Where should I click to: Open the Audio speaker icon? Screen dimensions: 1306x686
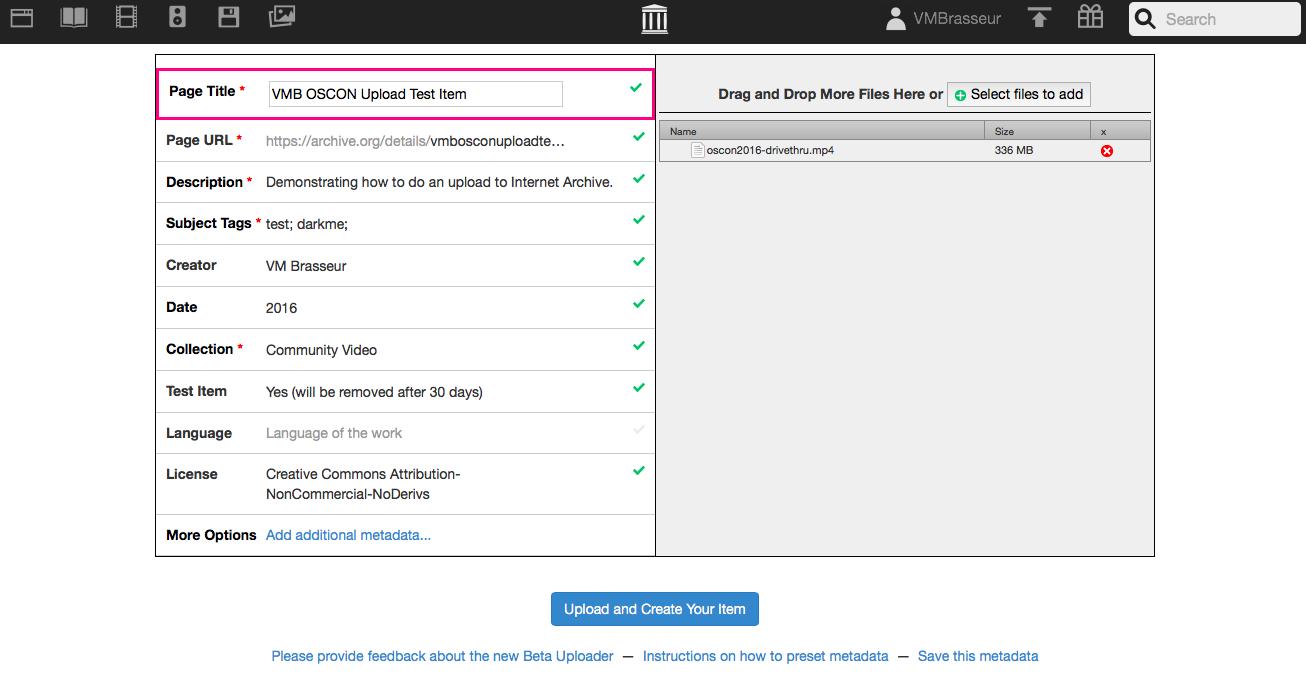178,17
